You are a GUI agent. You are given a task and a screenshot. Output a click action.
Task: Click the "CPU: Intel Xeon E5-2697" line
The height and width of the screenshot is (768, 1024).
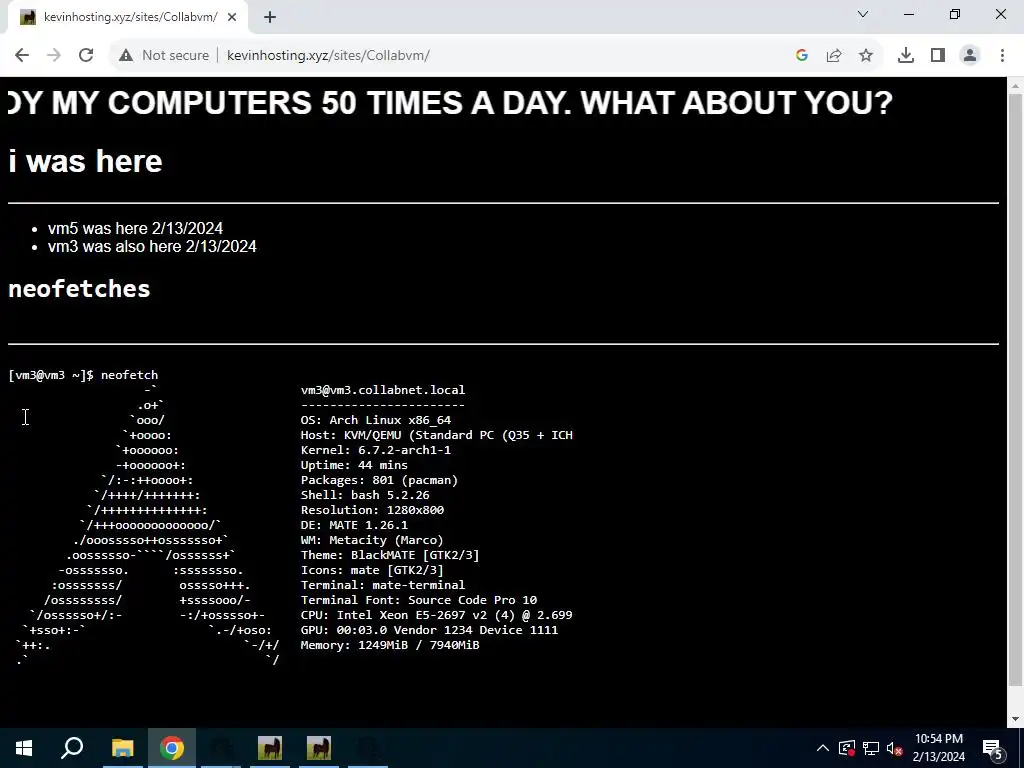click(x=436, y=615)
